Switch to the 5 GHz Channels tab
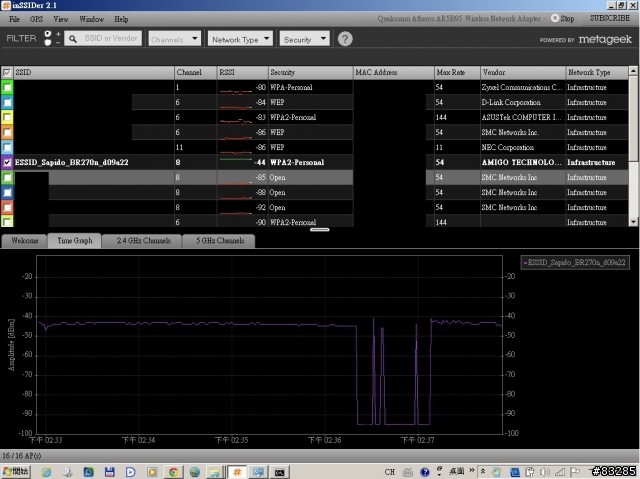The height and width of the screenshot is (479, 640). point(219,241)
